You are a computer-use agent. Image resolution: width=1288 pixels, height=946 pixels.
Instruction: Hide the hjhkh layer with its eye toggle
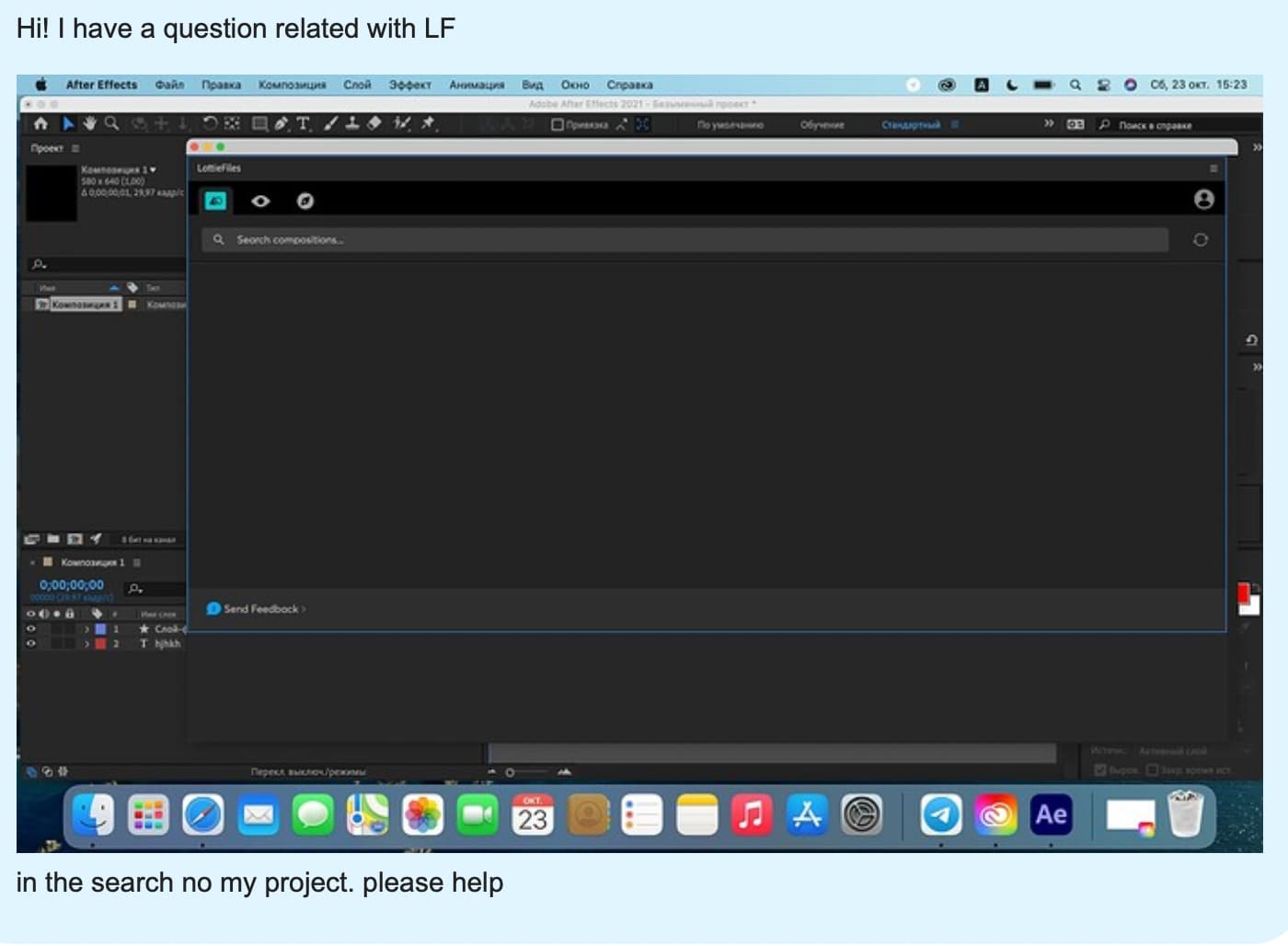30,644
